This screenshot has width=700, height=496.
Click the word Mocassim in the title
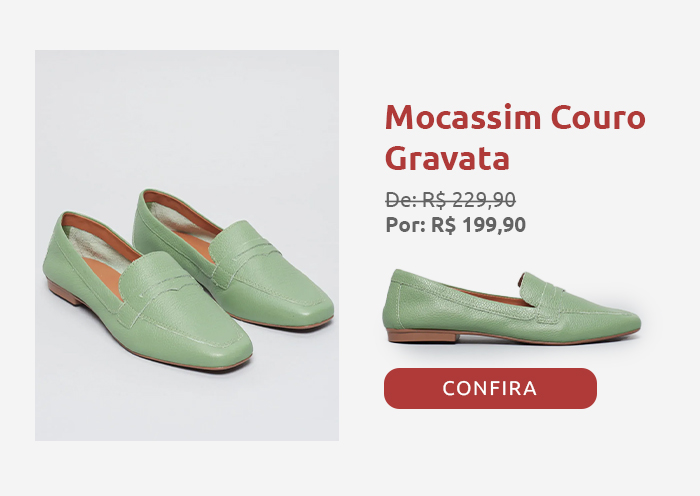(463, 117)
